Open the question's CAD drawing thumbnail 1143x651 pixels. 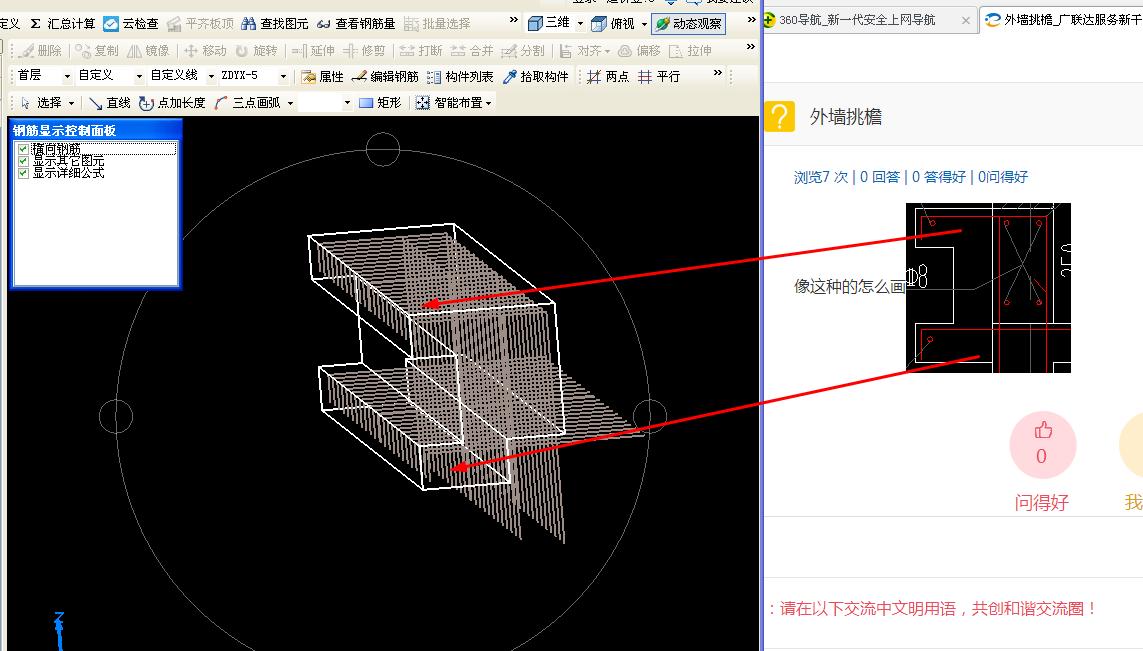click(x=988, y=288)
